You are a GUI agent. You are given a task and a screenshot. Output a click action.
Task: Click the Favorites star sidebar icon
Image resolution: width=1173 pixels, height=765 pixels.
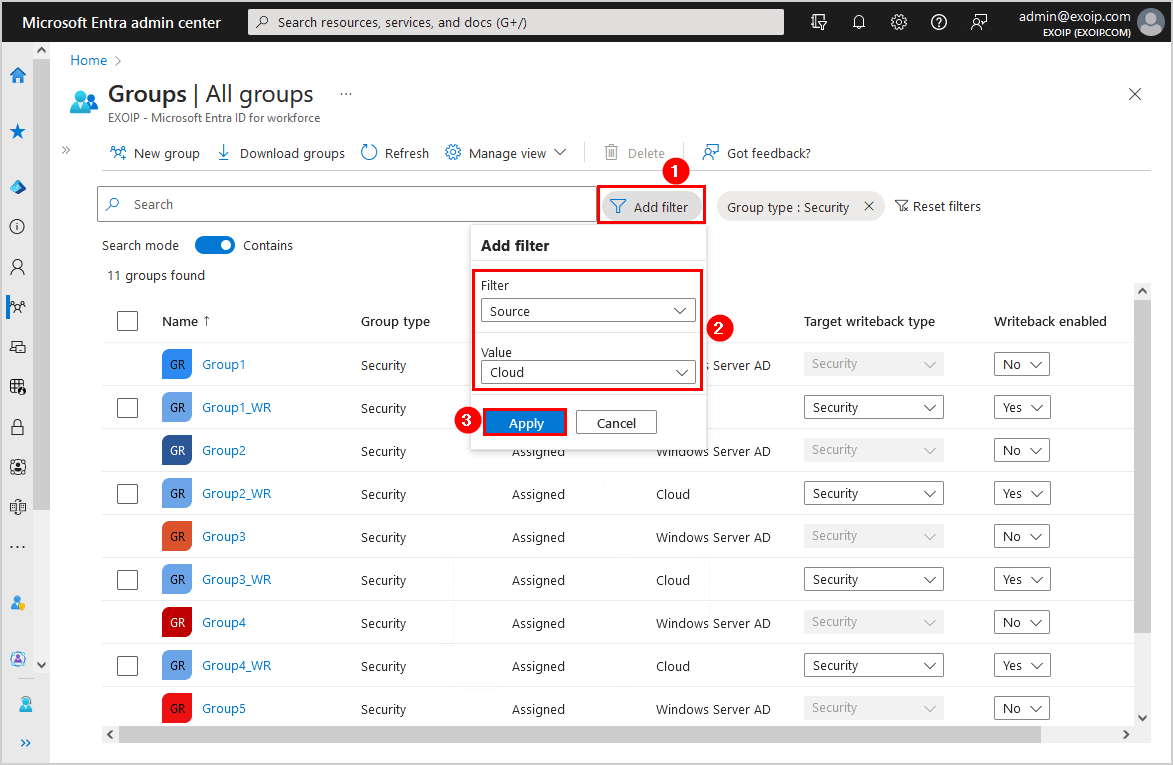click(17, 131)
